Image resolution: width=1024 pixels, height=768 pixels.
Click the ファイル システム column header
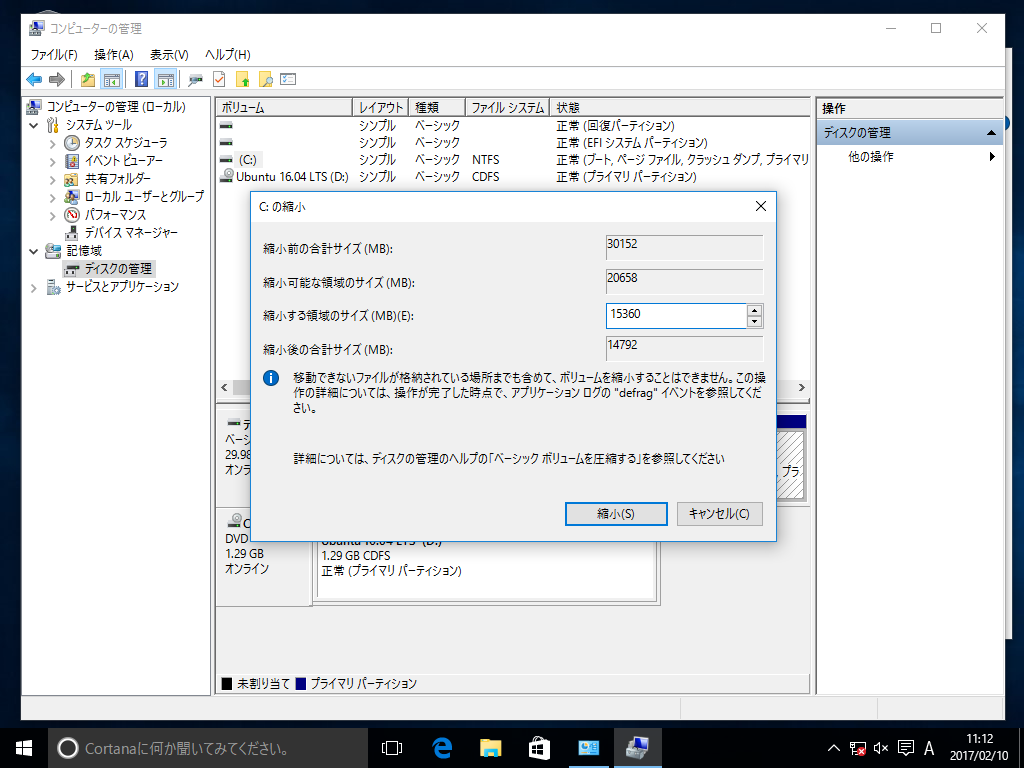pos(507,108)
